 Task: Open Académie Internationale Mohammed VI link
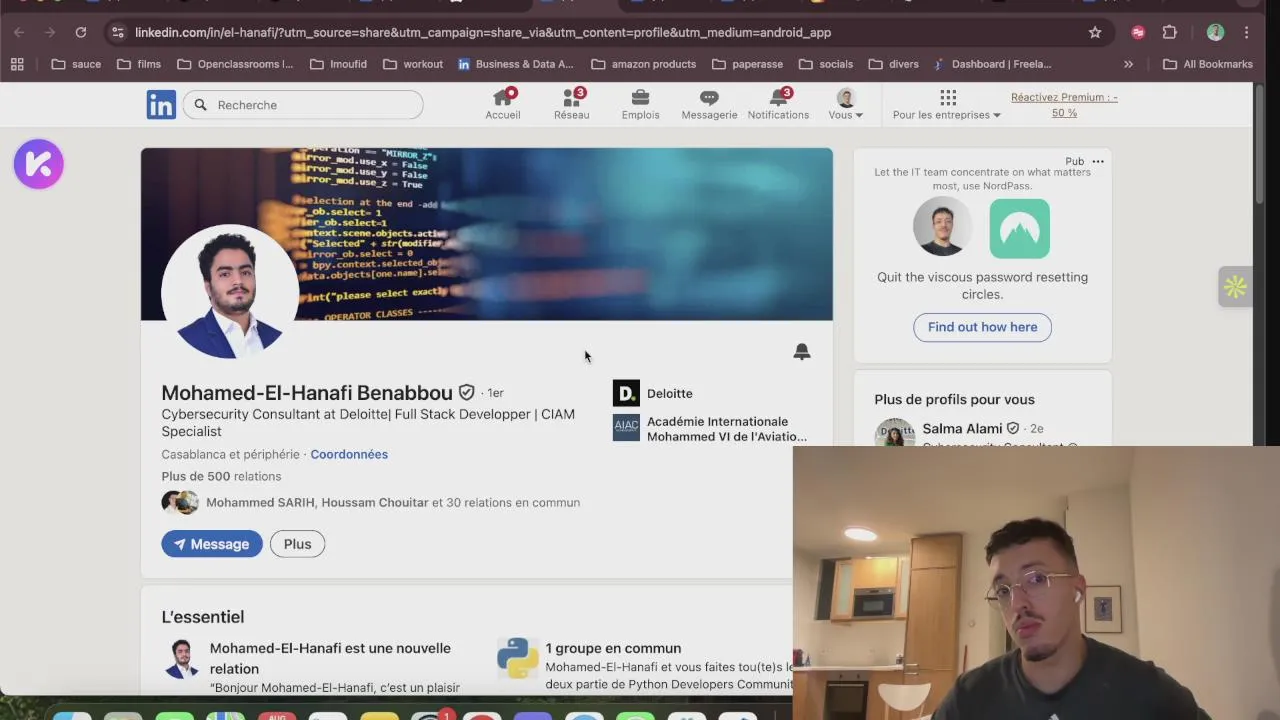(x=711, y=429)
